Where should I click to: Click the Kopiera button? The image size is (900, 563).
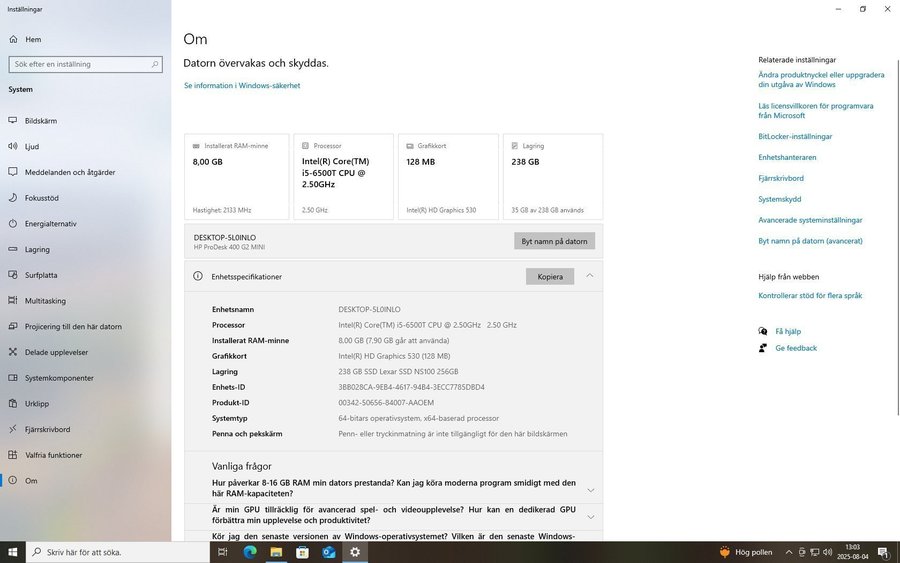(550, 276)
